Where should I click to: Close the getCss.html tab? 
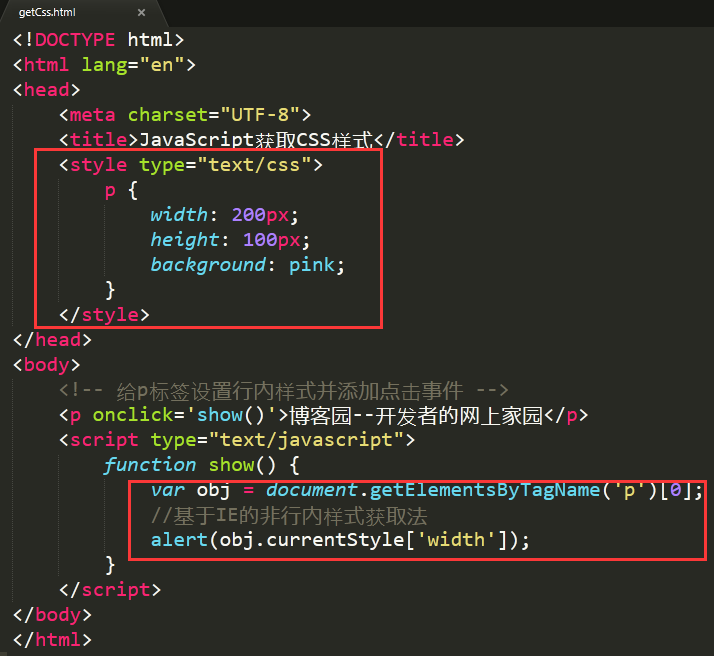pos(142,13)
